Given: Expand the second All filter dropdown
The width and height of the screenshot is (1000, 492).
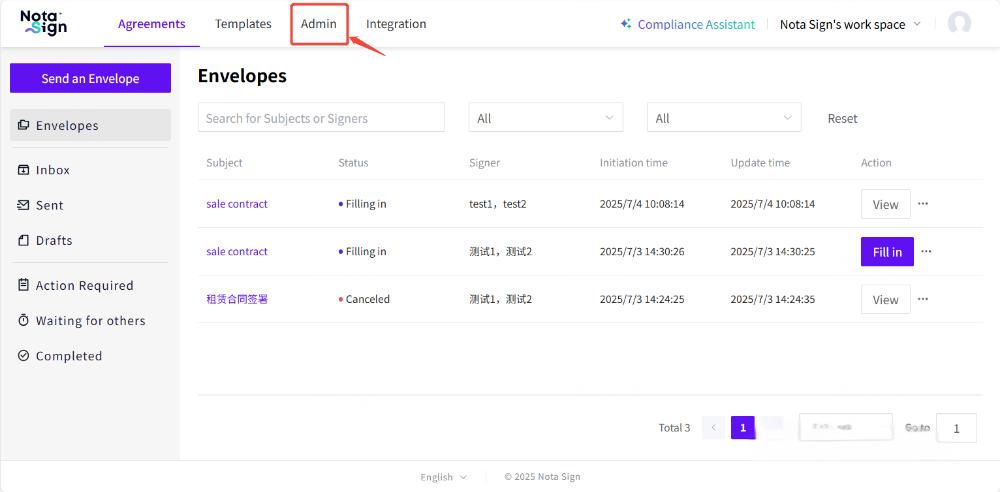Looking at the screenshot, I should 724,118.
